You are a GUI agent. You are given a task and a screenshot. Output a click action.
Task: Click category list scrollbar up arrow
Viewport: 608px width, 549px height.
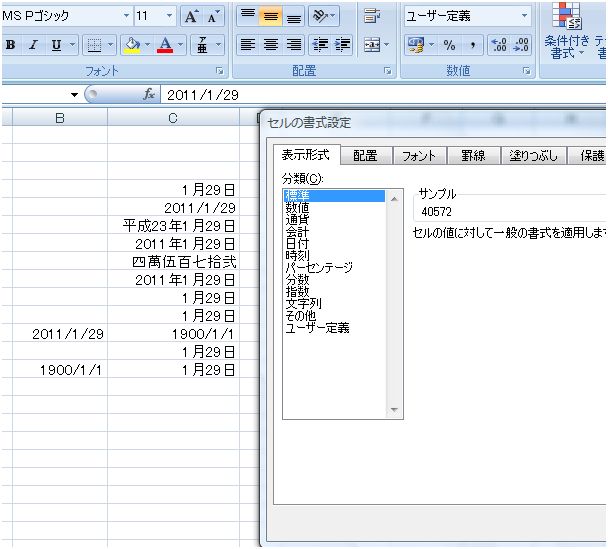[x=394, y=199]
